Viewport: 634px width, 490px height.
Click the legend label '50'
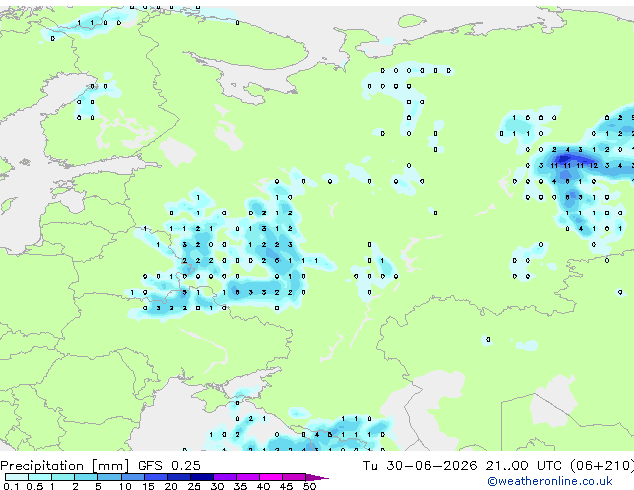309,486
